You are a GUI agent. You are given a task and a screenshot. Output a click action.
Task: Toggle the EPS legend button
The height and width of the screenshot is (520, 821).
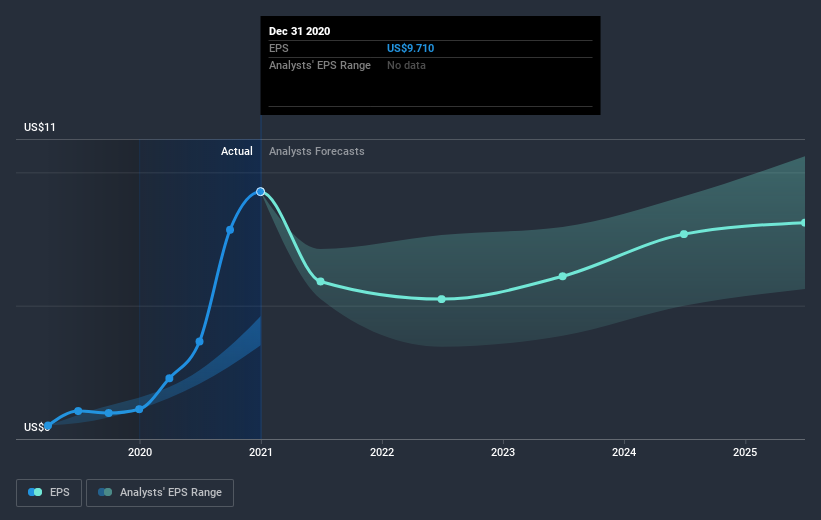pyautogui.click(x=49, y=492)
